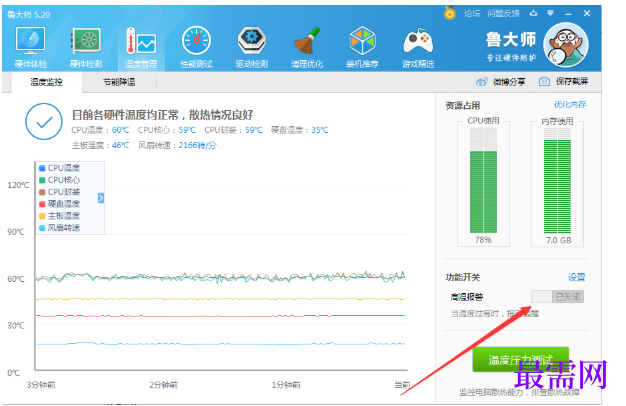Image resolution: width=626 pixels, height=406 pixels.
Task: Toggle 风扇转速 legend entry
Action: point(59,228)
